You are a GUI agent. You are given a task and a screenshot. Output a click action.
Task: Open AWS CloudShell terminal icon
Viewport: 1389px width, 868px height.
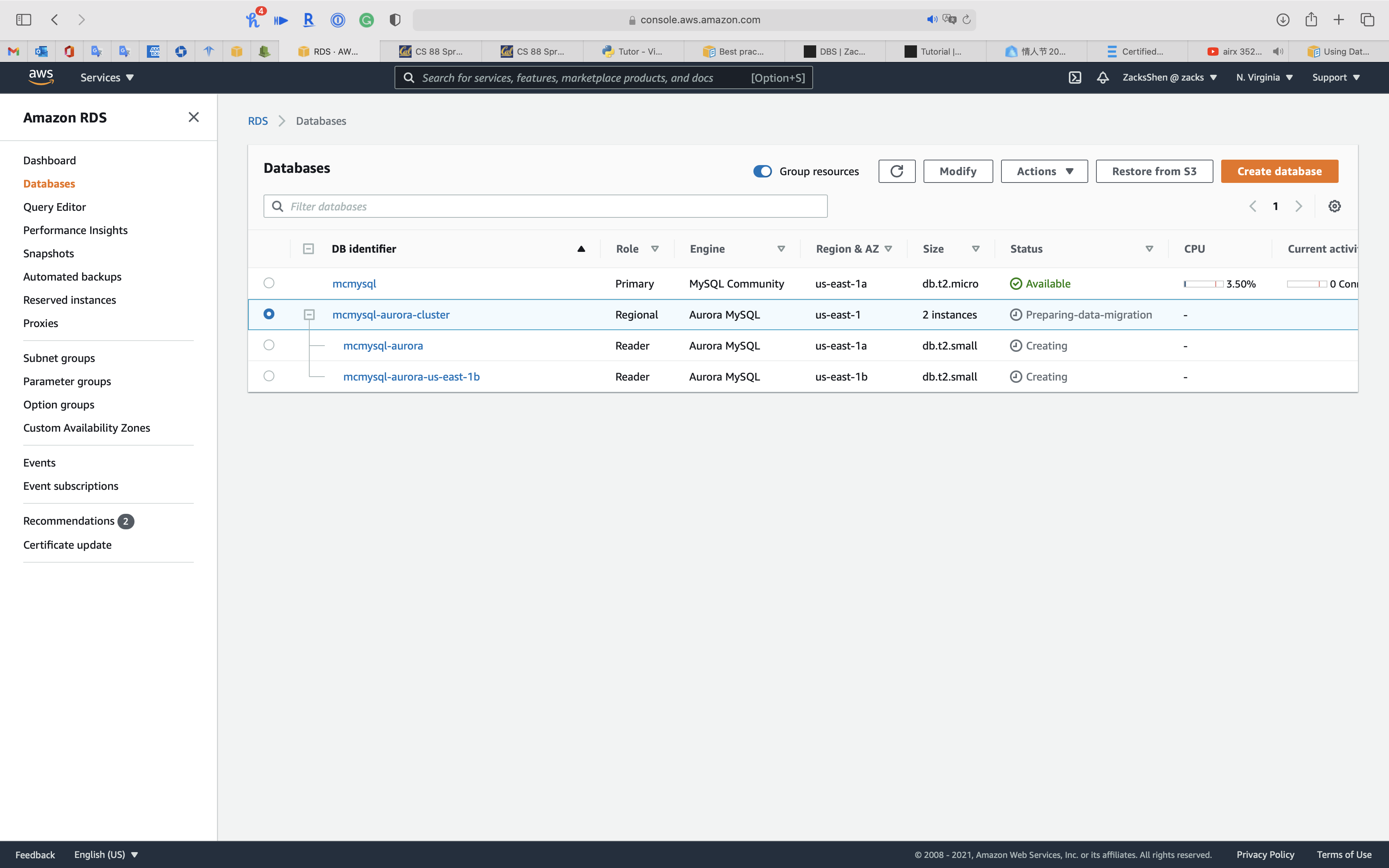pyautogui.click(x=1074, y=77)
